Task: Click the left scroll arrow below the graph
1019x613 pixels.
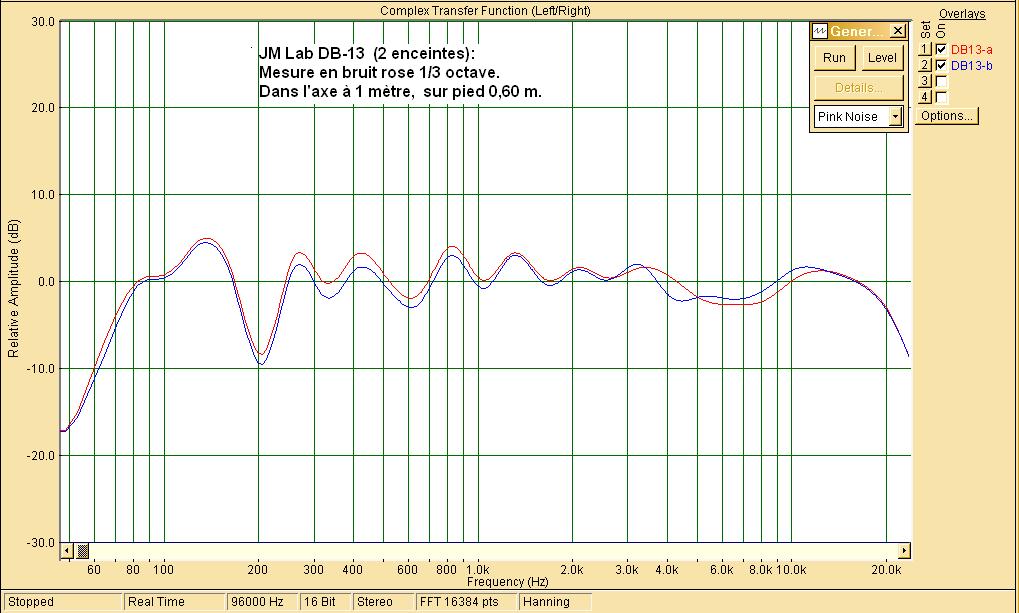Action: [67, 551]
